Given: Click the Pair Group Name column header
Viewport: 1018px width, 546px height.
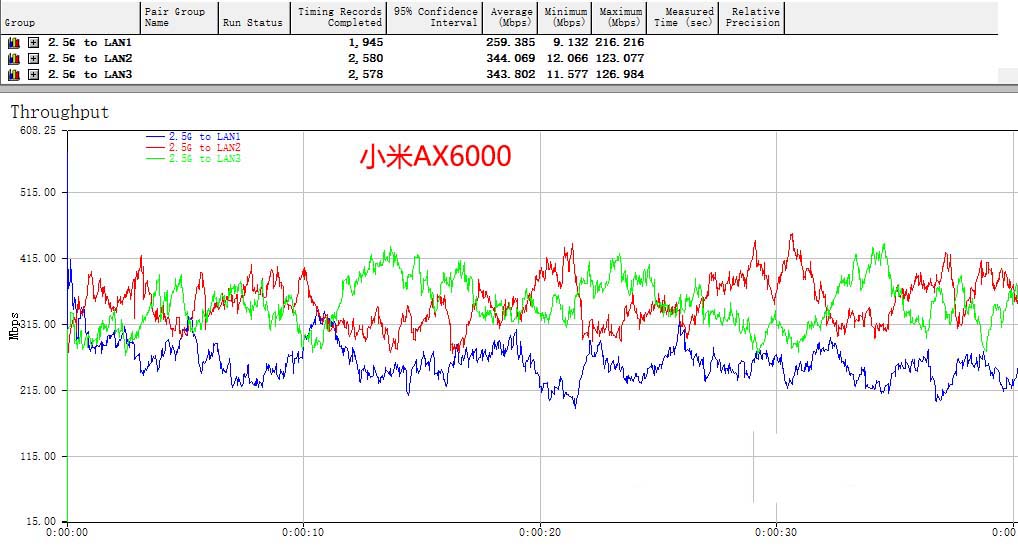Looking at the screenshot, I should coord(179,18).
